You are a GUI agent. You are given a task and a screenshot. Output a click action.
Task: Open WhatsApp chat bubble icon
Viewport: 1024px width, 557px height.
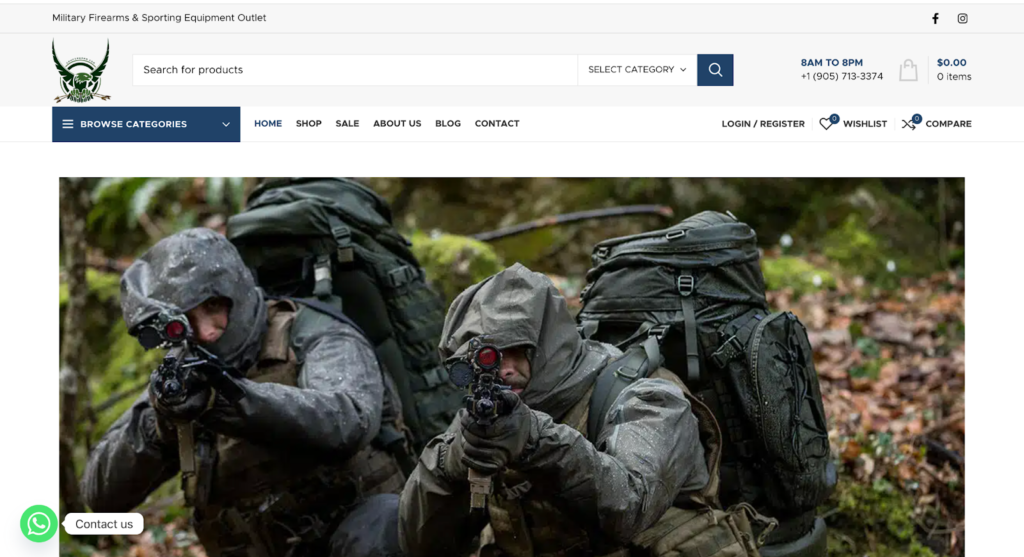coord(39,524)
